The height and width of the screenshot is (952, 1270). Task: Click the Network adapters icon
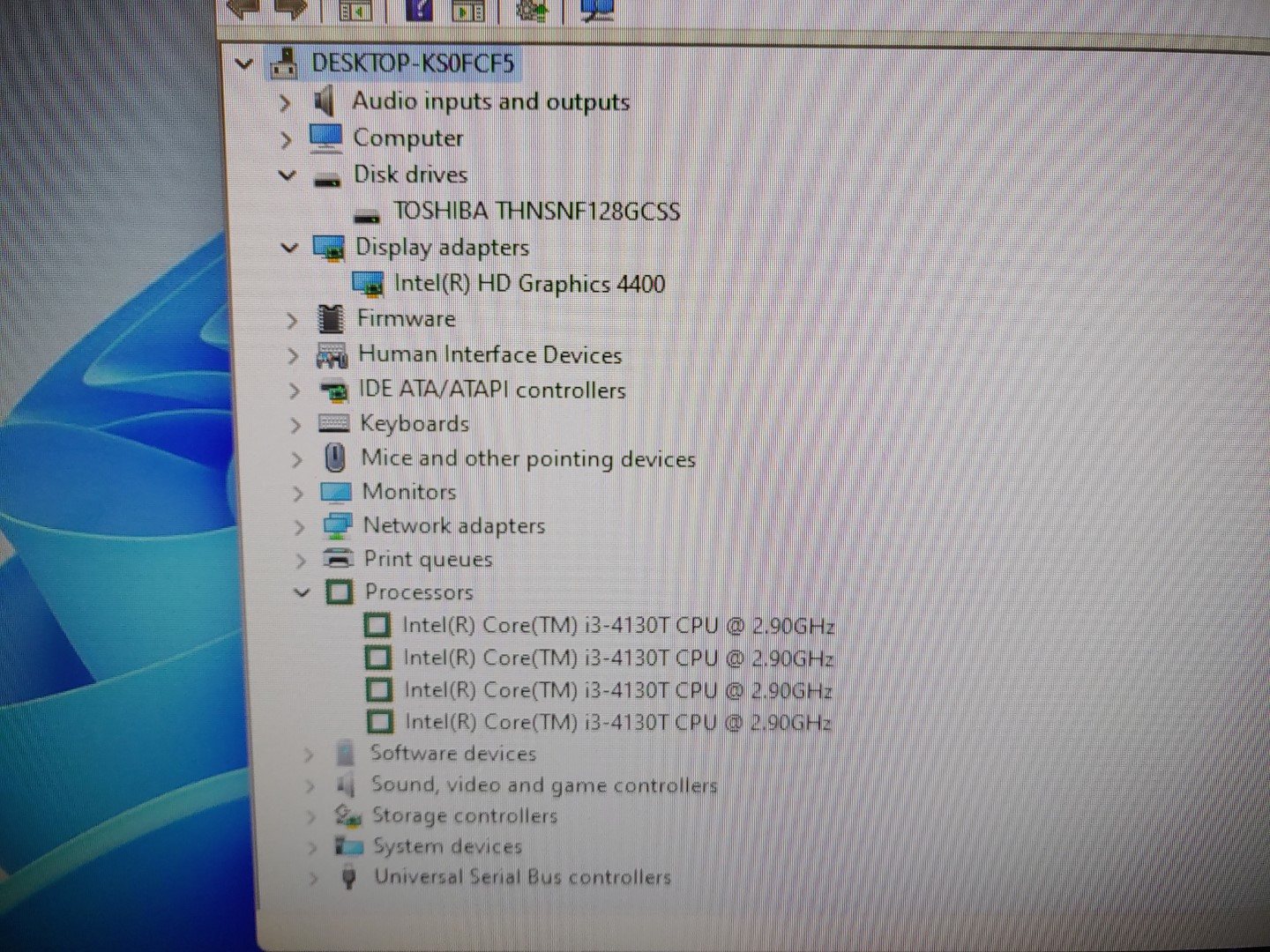(337, 526)
